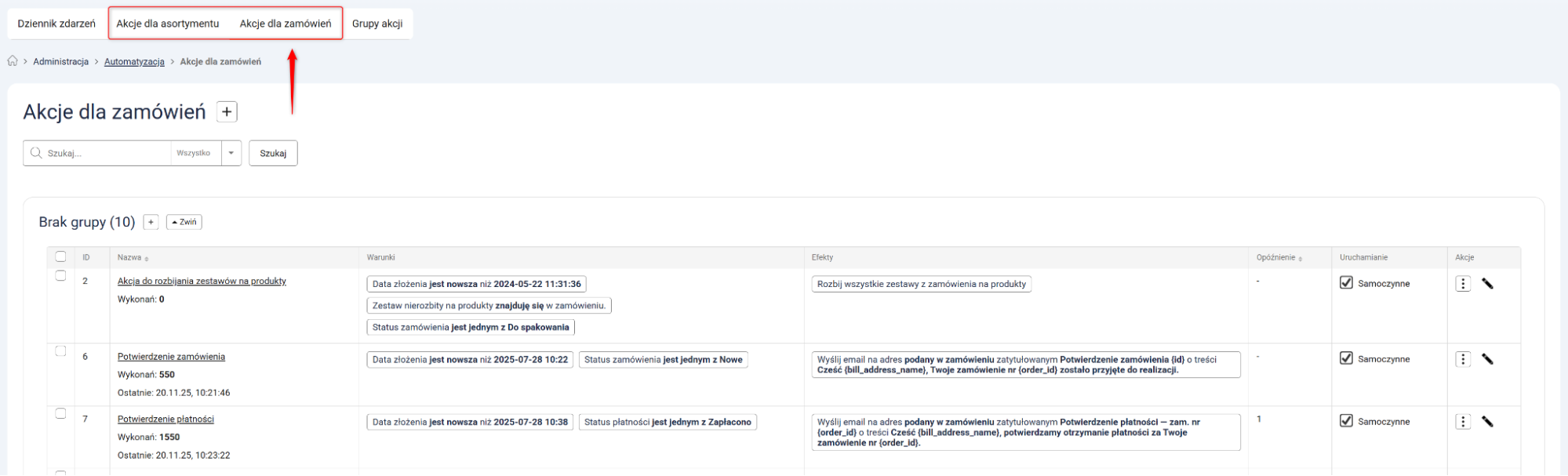Image resolution: width=1568 pixels, height=476 pixels.
Task: Click plus icon next to Akcje dla zamówień heading
Action: [227, 112]
